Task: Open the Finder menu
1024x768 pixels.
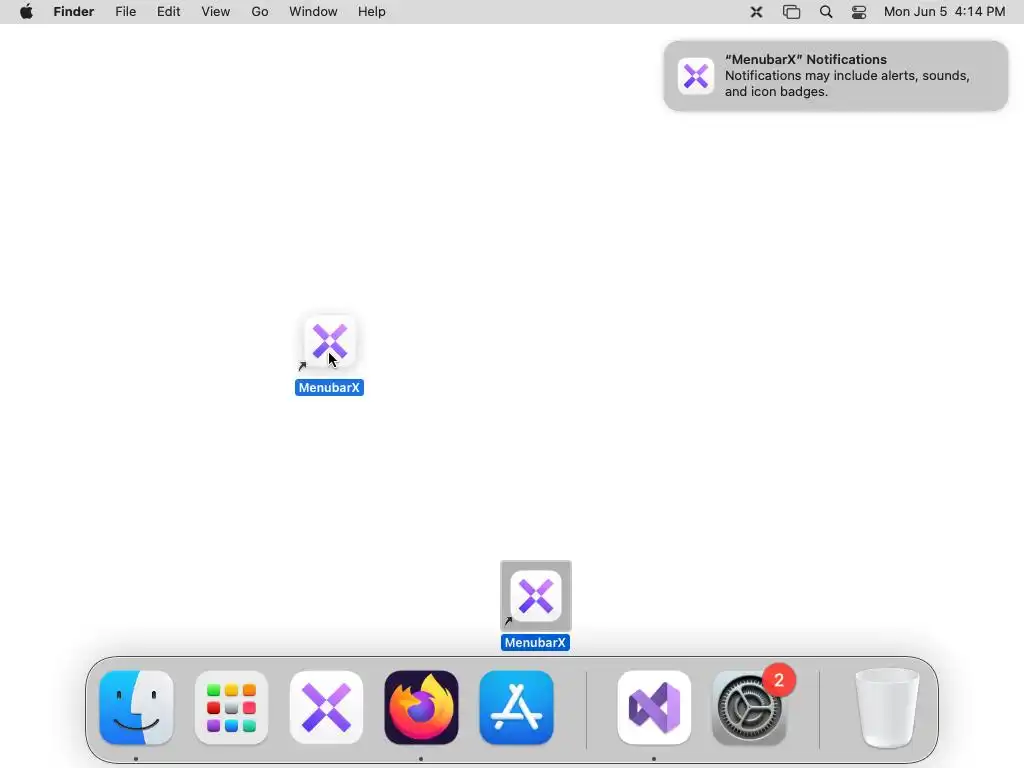Action: pyautogui.click(x=74, y=12)
